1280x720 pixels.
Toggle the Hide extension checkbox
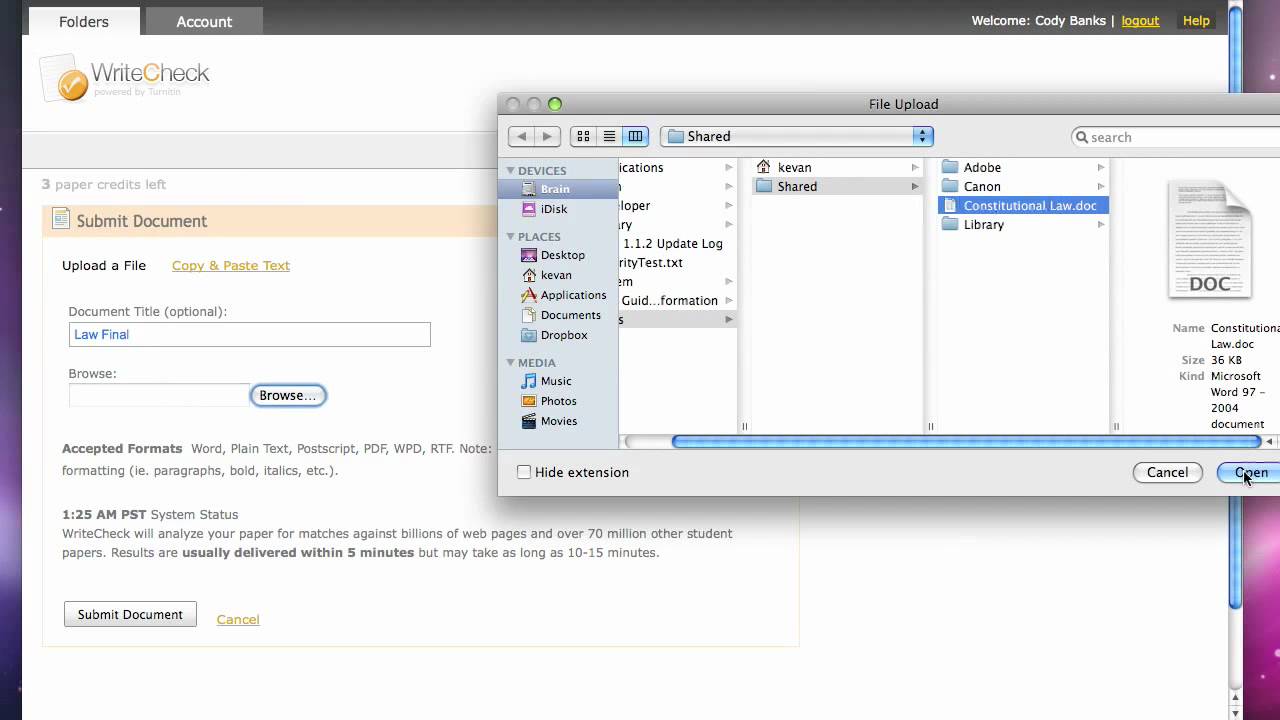(x=524, y=472)
